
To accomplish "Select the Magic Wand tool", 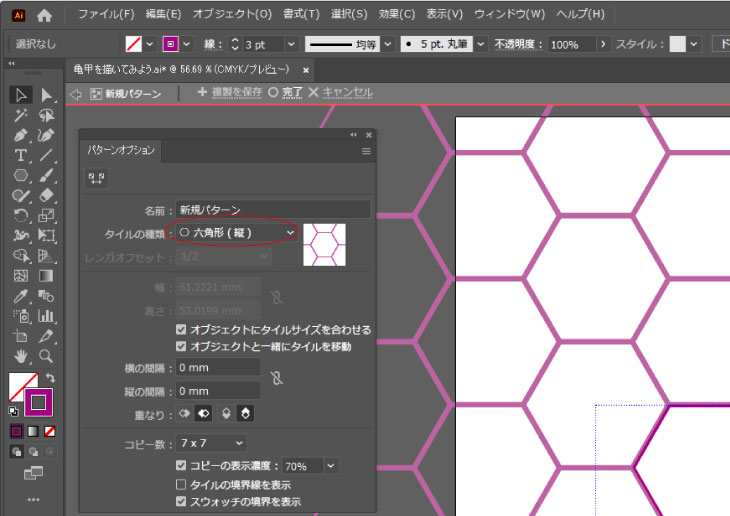I will 21,115.
